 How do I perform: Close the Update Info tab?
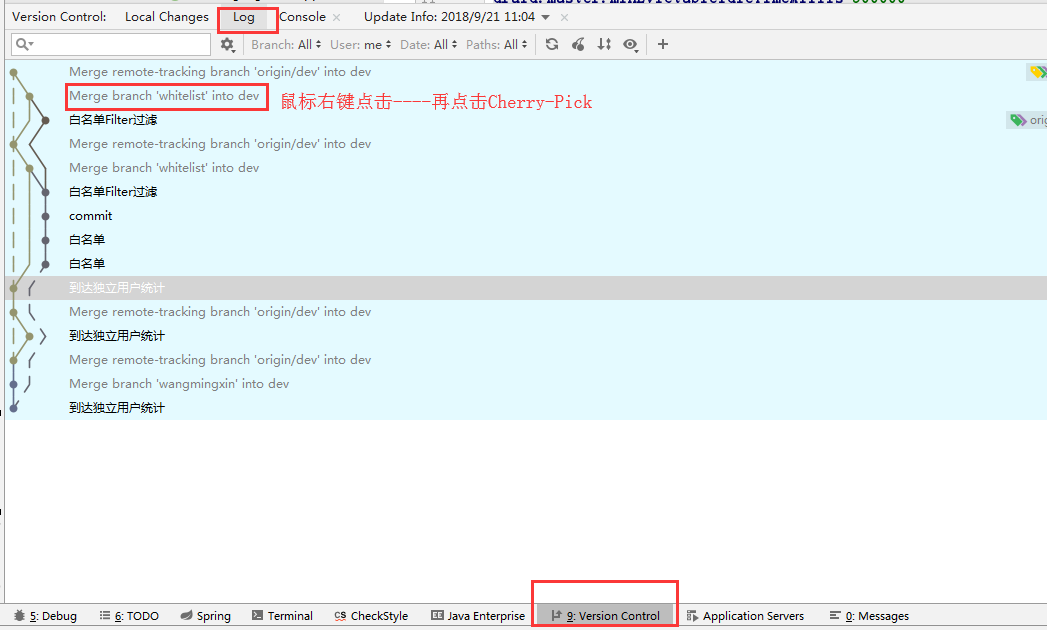[x=565, y=18]
